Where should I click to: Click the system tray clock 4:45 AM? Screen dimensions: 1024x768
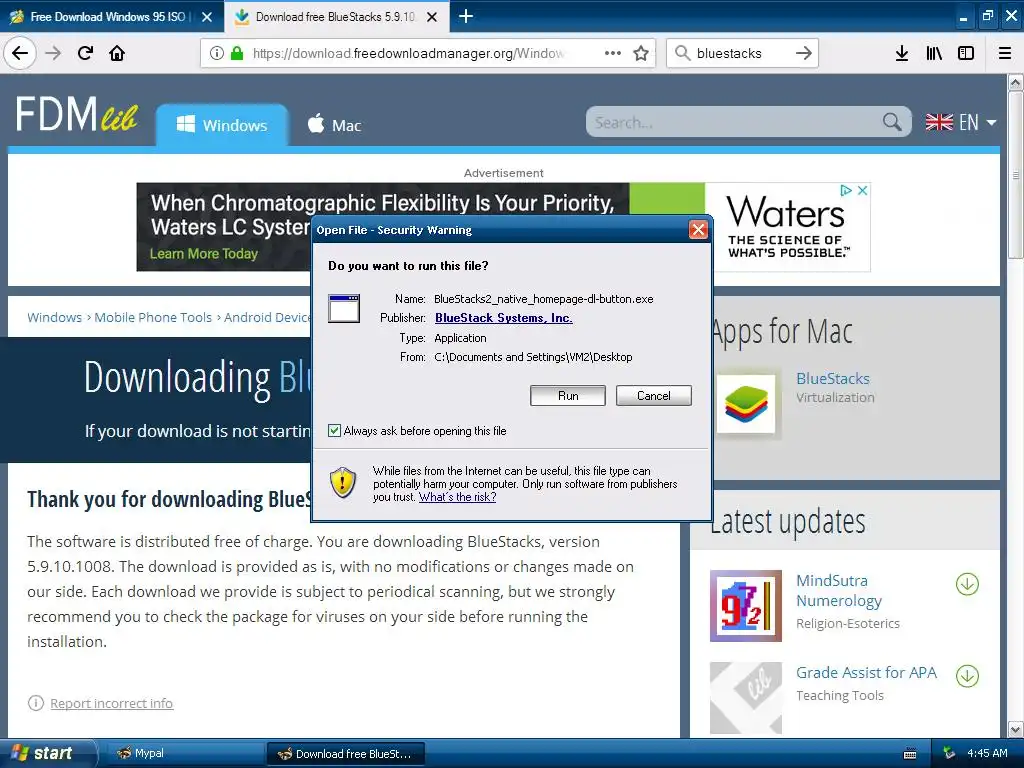(x=987, y=753)
